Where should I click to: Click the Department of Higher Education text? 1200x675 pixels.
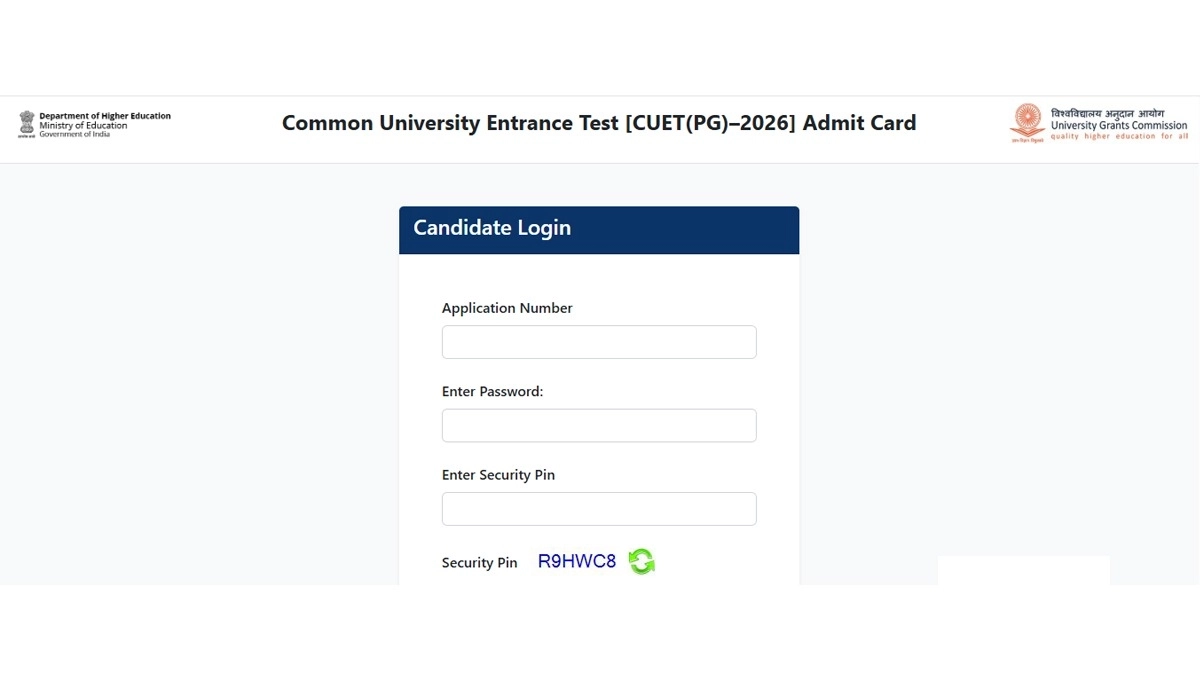click(x=105, y=116)
